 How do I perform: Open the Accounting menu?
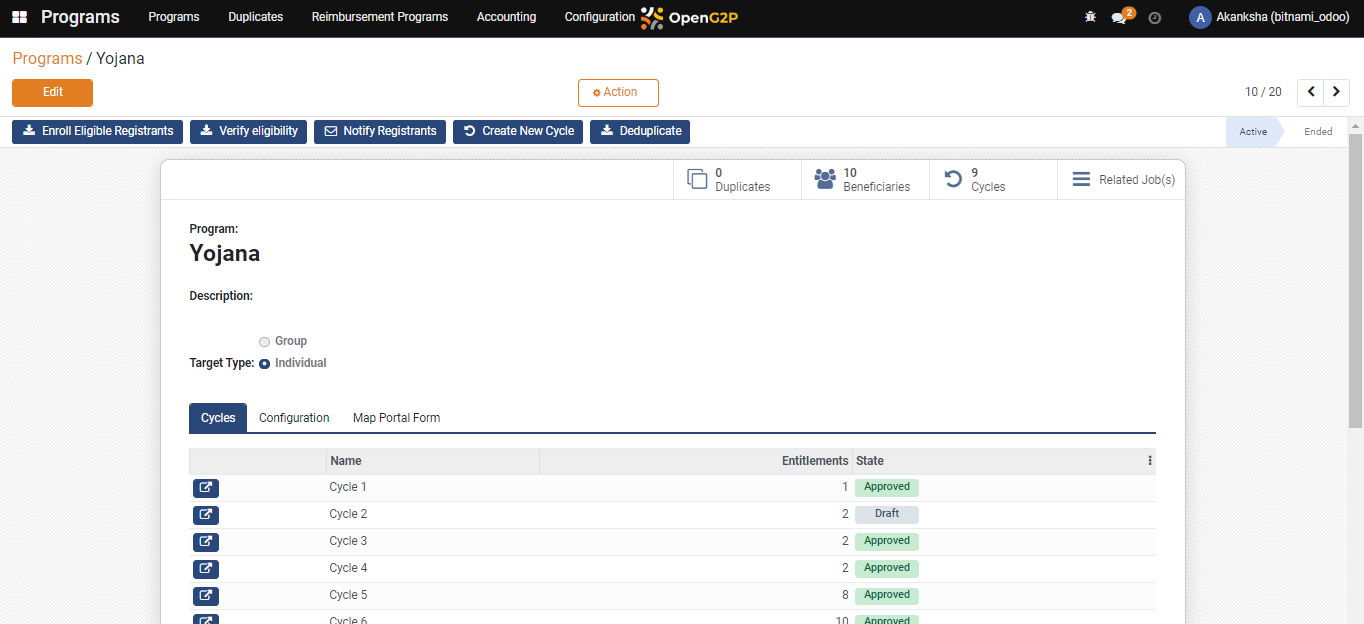[506, 17]
